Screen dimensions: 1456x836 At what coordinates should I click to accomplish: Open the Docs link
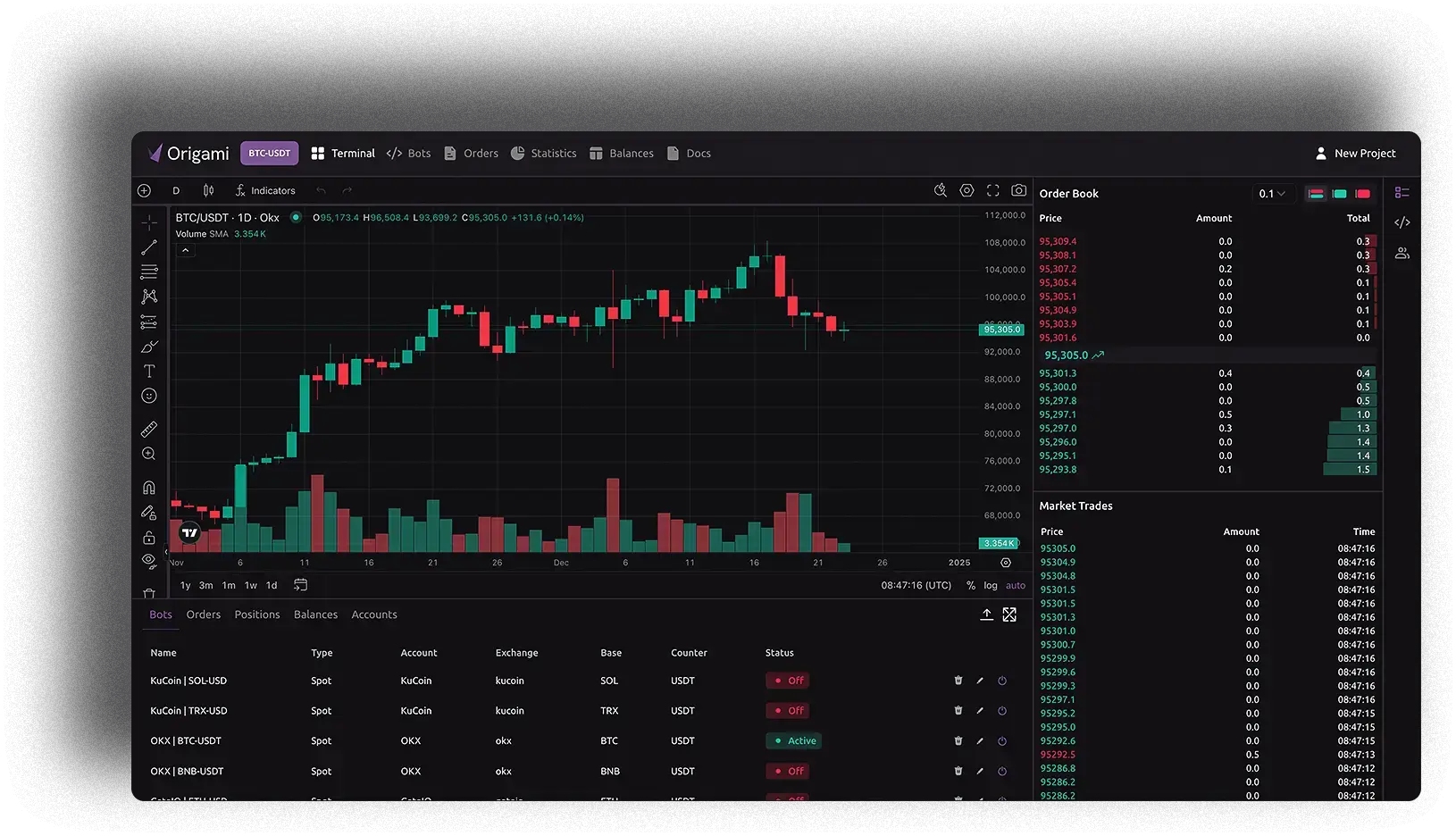pos(689,154)
